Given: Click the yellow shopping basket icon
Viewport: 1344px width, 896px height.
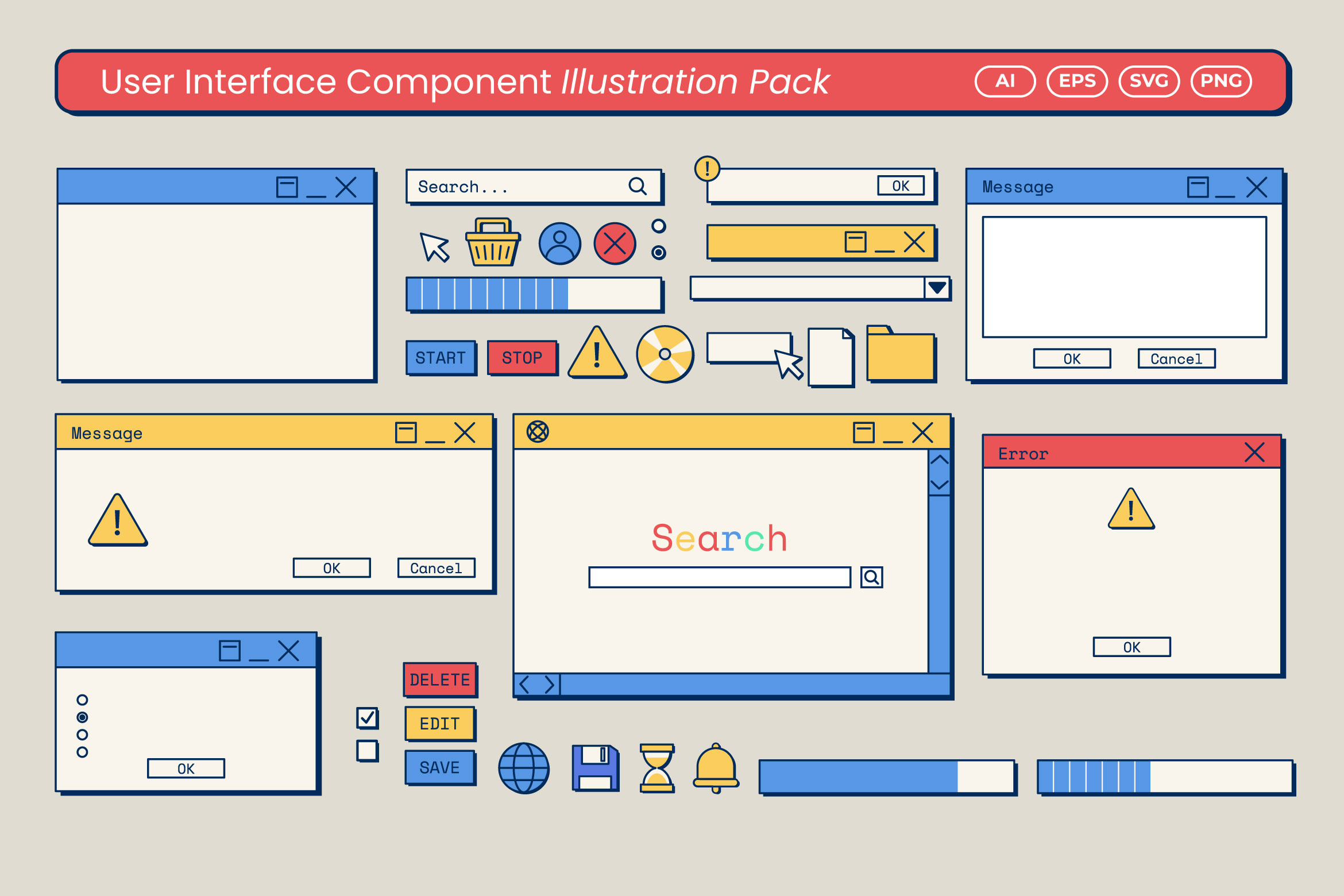Looking at the screenshot, I should point(493,244).
